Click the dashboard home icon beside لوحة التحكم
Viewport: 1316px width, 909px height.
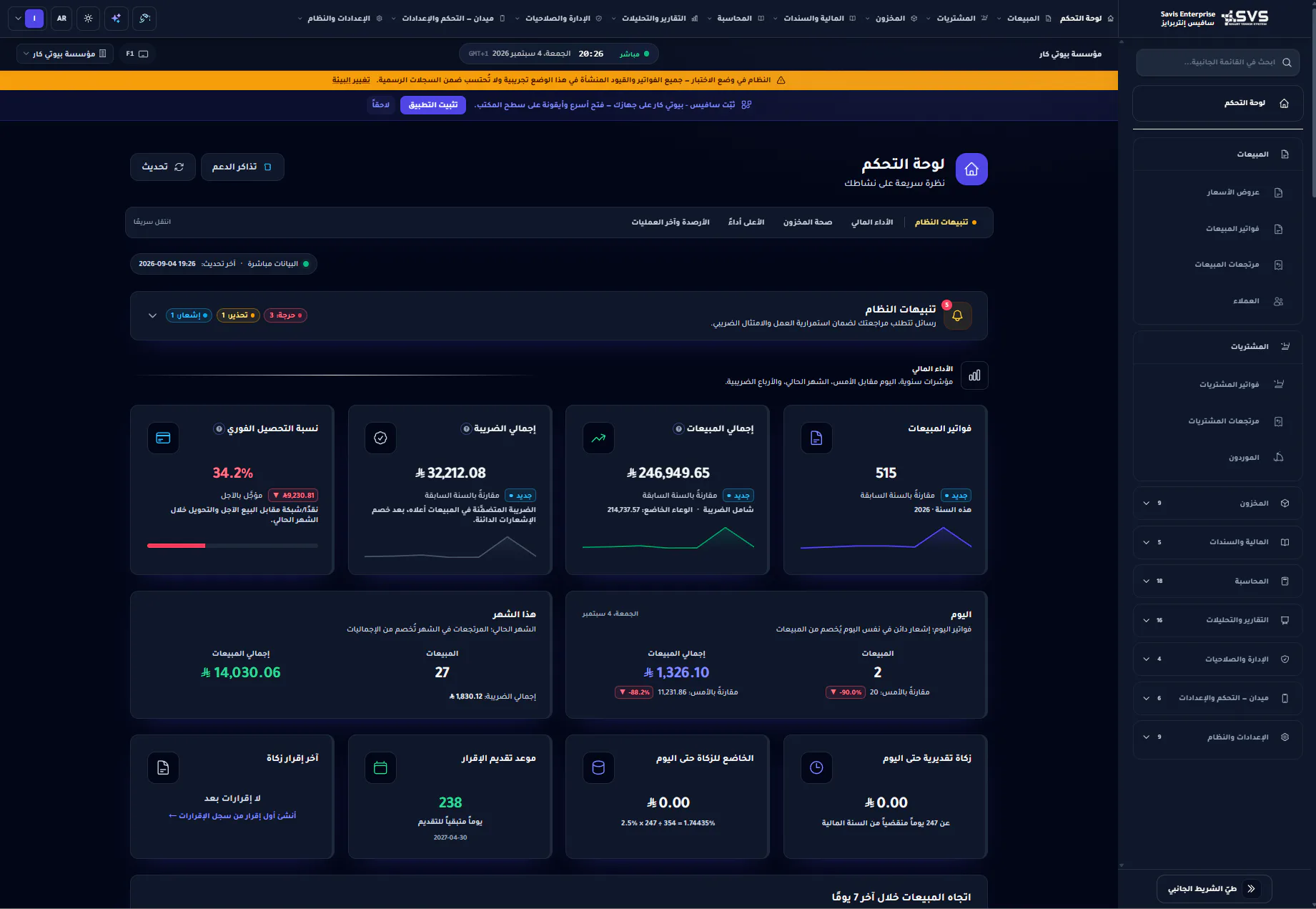pyautogui.click(x=971, y=169)
